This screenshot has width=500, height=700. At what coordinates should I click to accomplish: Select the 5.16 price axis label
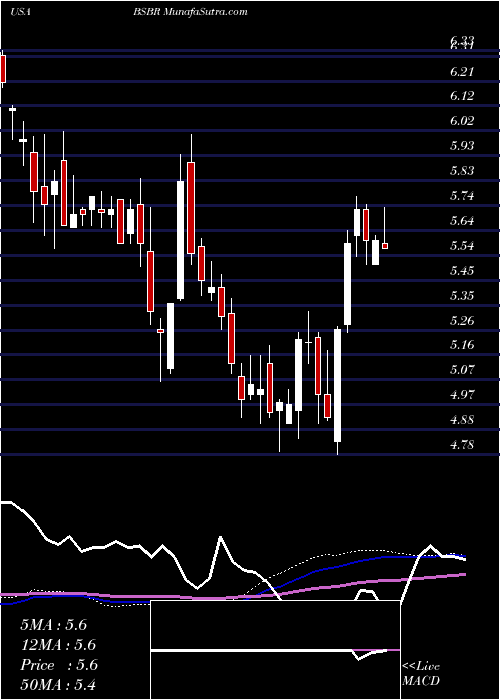pyautogui.click(x=462, y=345)
